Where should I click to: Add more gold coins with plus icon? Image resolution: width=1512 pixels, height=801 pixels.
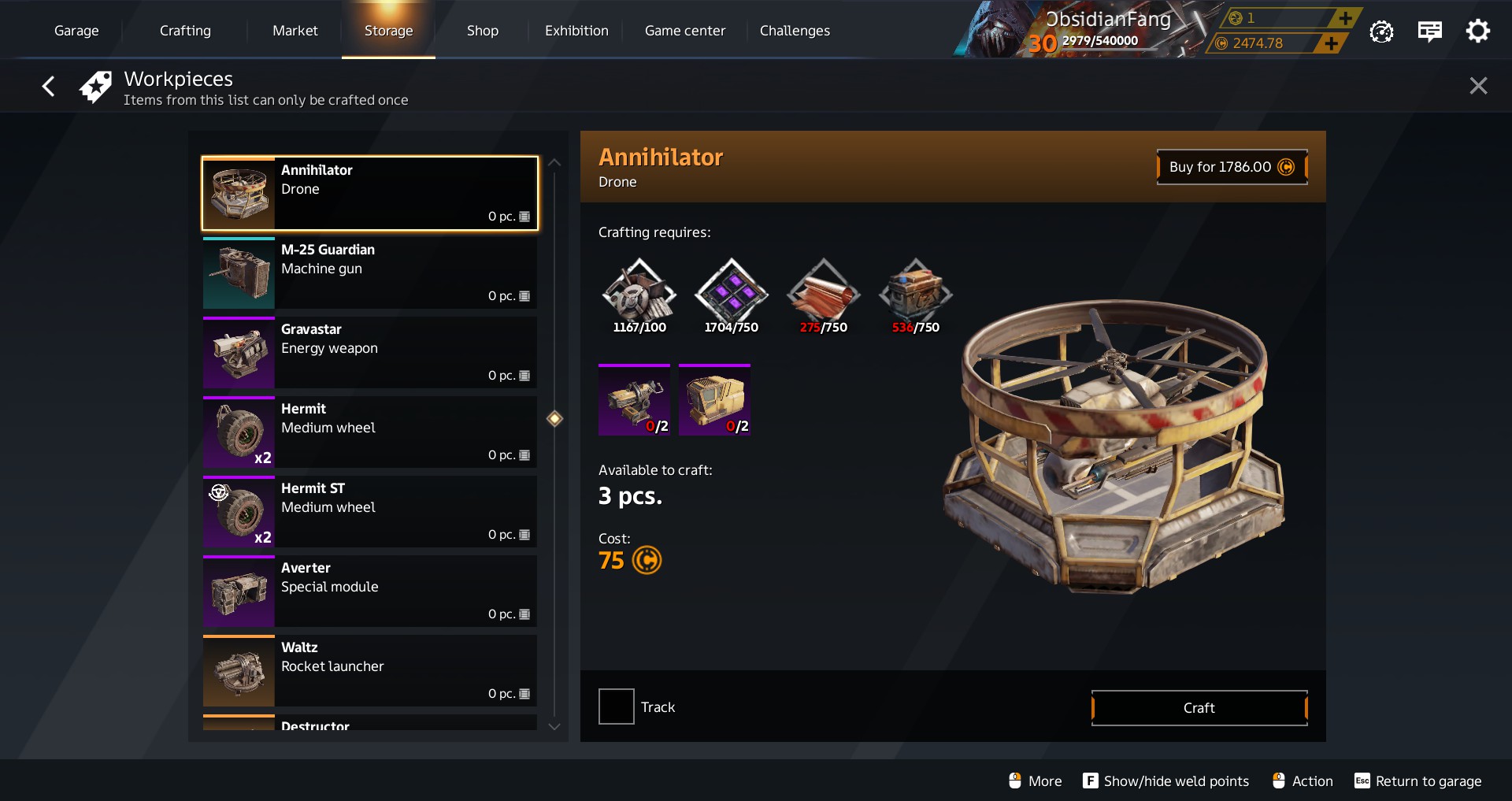[1345, 17]
